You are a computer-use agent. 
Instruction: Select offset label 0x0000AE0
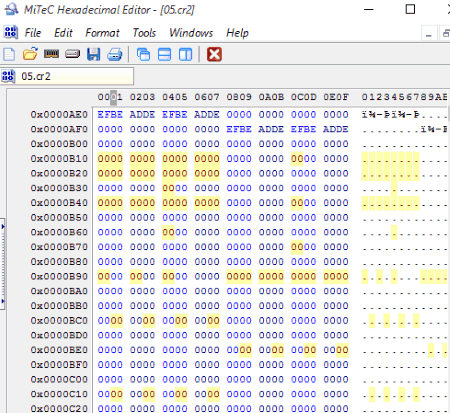tap(59, 114)
